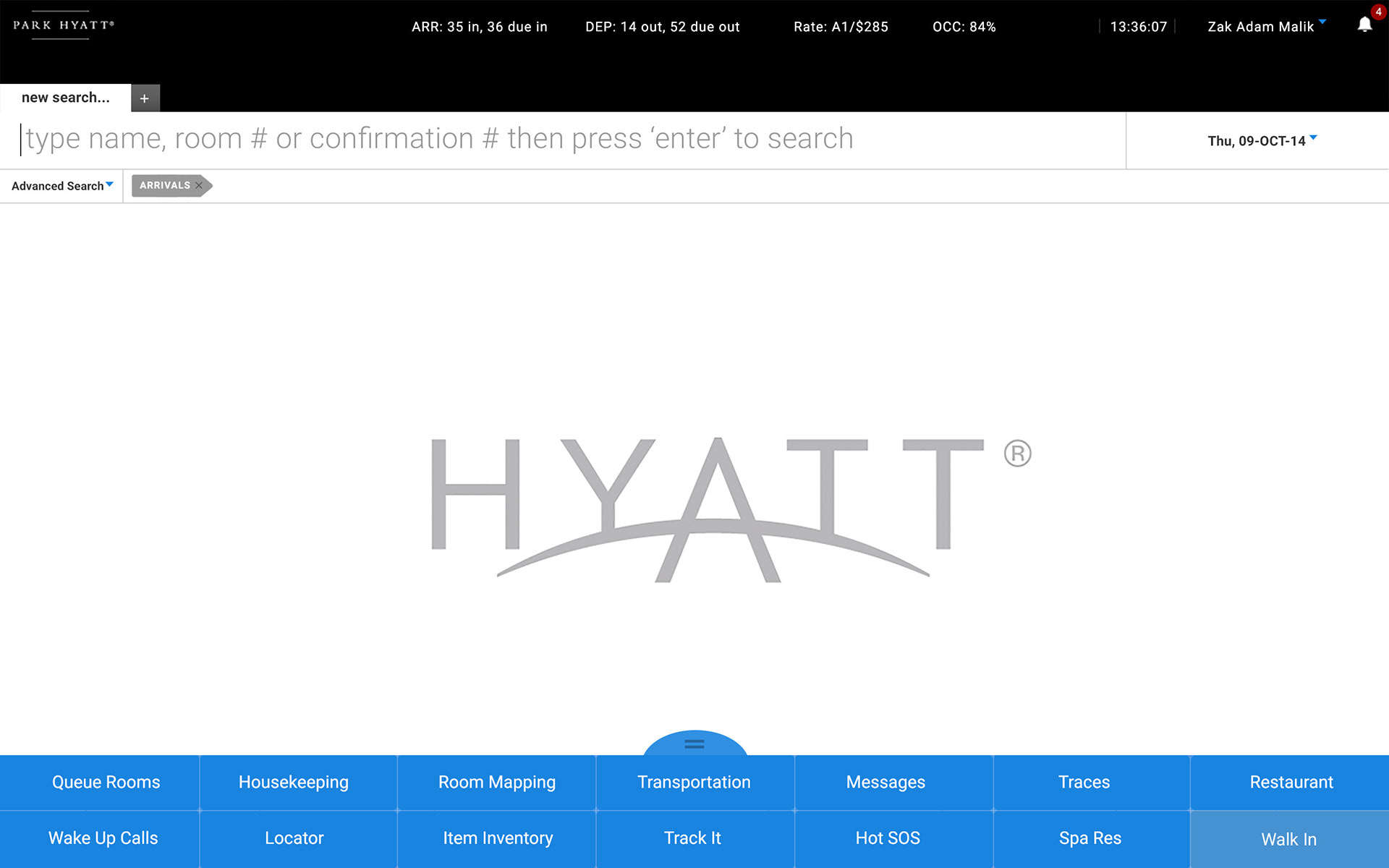This screenshot has height=868, width=1389.
Task: Launch Track It
Action: 694,839
